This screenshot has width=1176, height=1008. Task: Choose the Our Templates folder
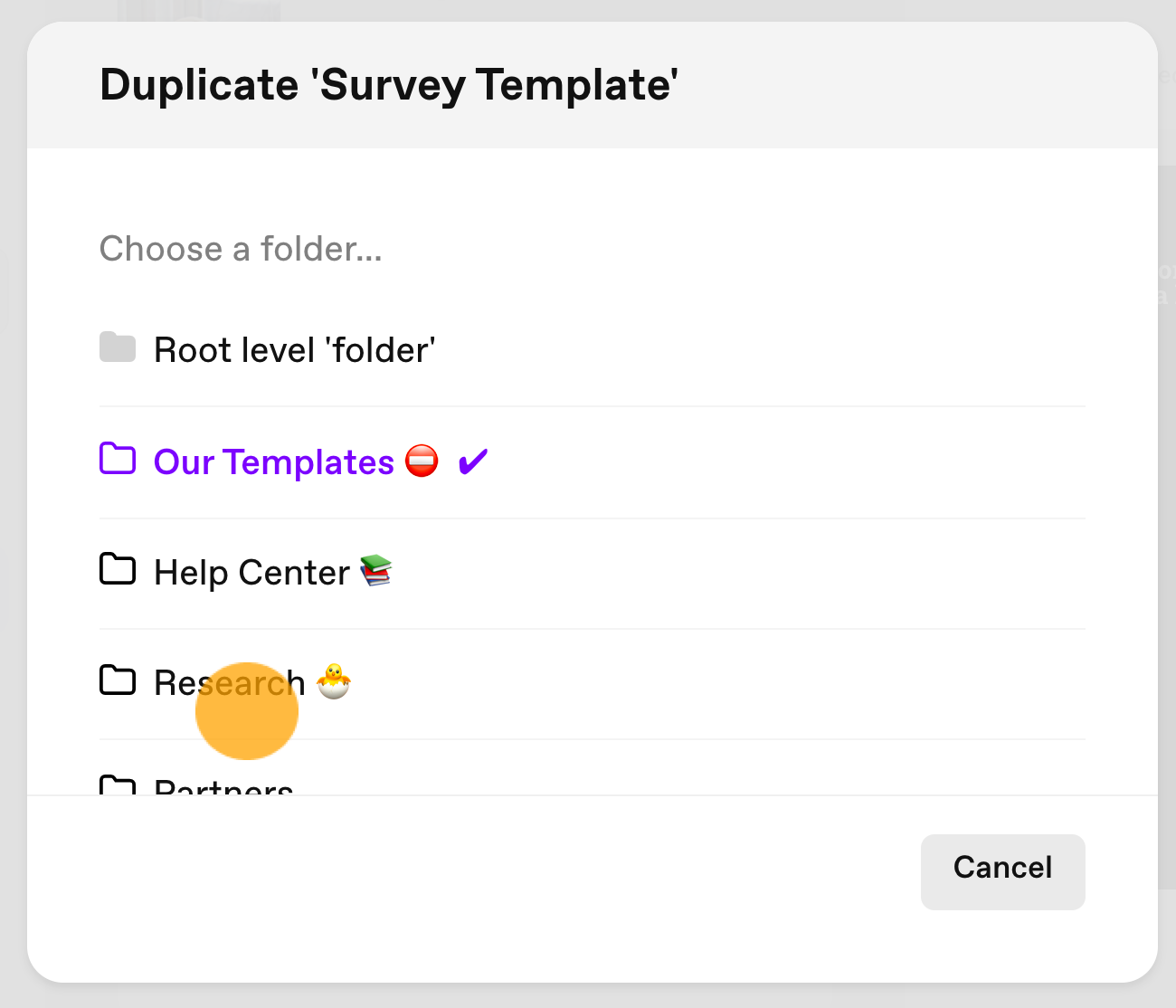[592, 462]
